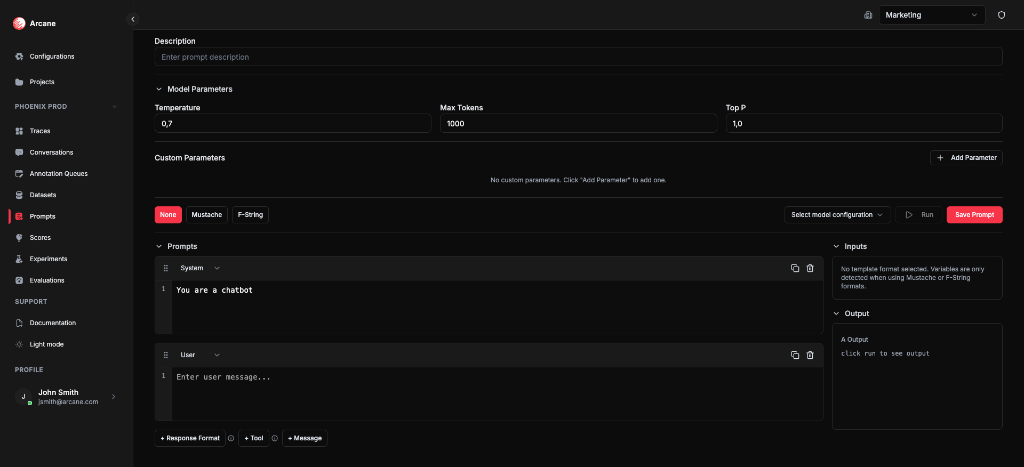The height and width of the screenshot is (467, 1024).
Task: Click the copy icon on System prompt
Action: [x=795, y=268]
